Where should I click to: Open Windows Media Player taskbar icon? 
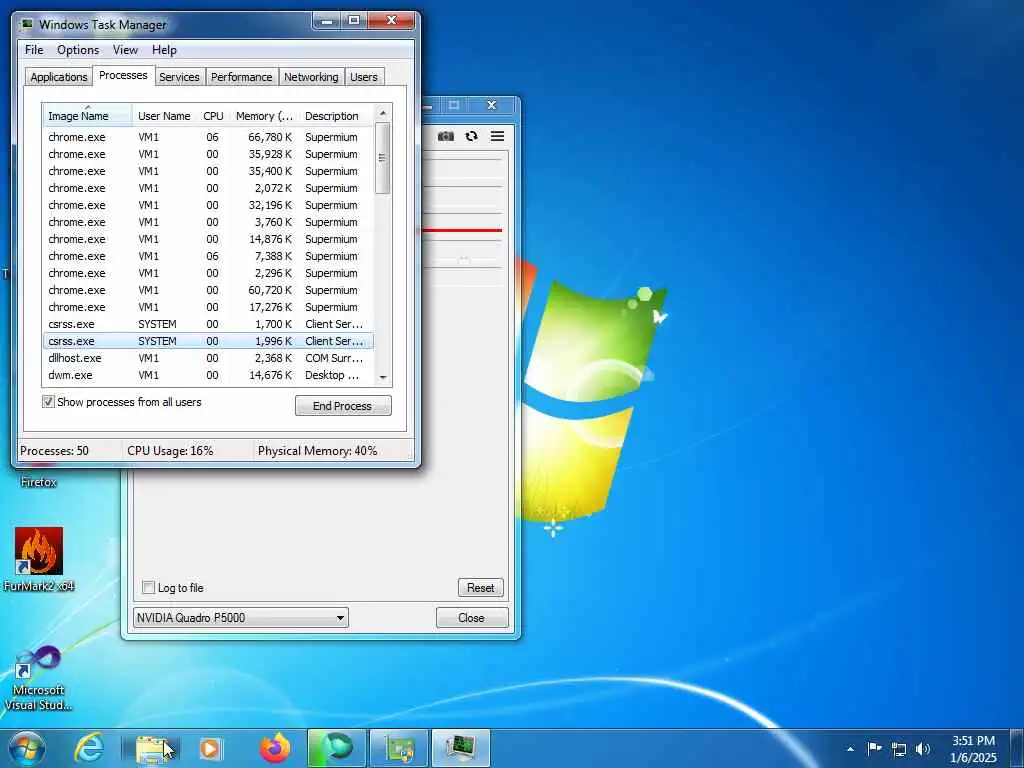pos(210,748)
